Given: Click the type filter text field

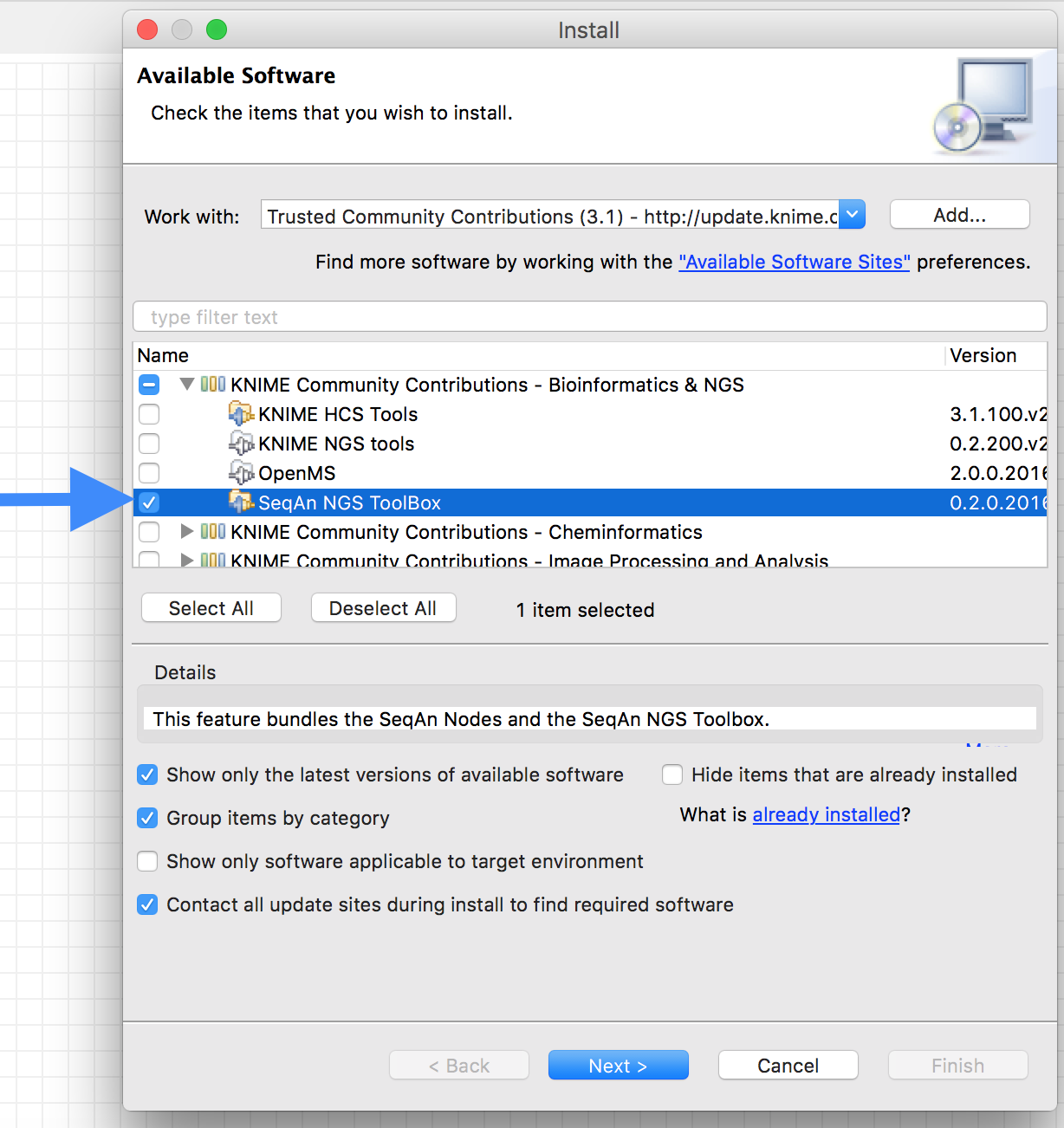Looking at the screenshot, I should tap(589, 317).
